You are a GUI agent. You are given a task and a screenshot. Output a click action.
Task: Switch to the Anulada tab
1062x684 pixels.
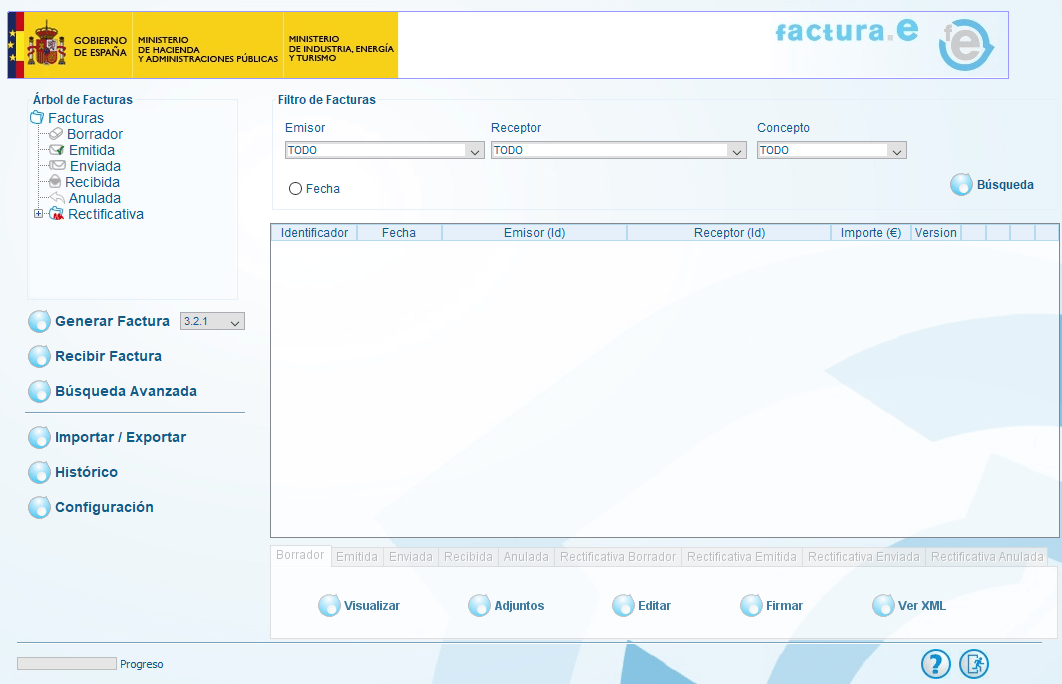[526, 557]
